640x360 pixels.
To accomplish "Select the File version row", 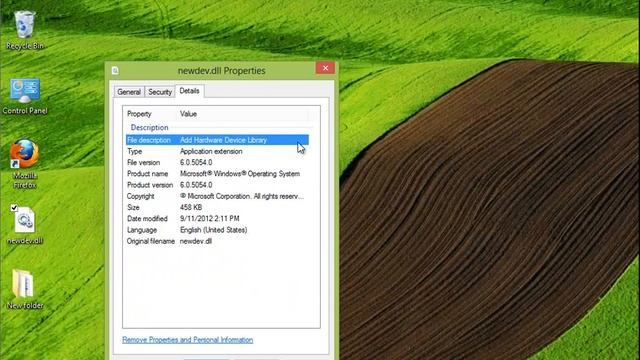I will click(x=217, y=162).
